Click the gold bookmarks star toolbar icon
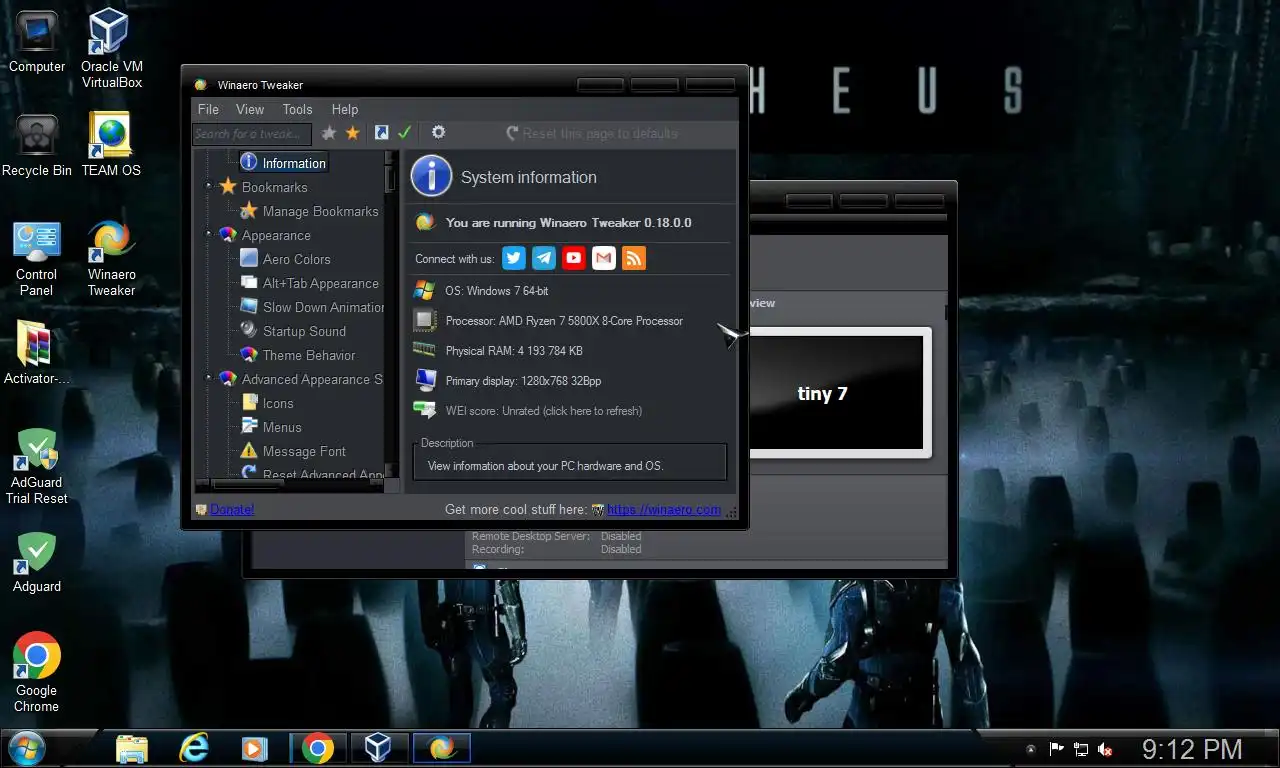Image resolution: width=1280 pixels, height=768 pixels. (x=352, y=133)
